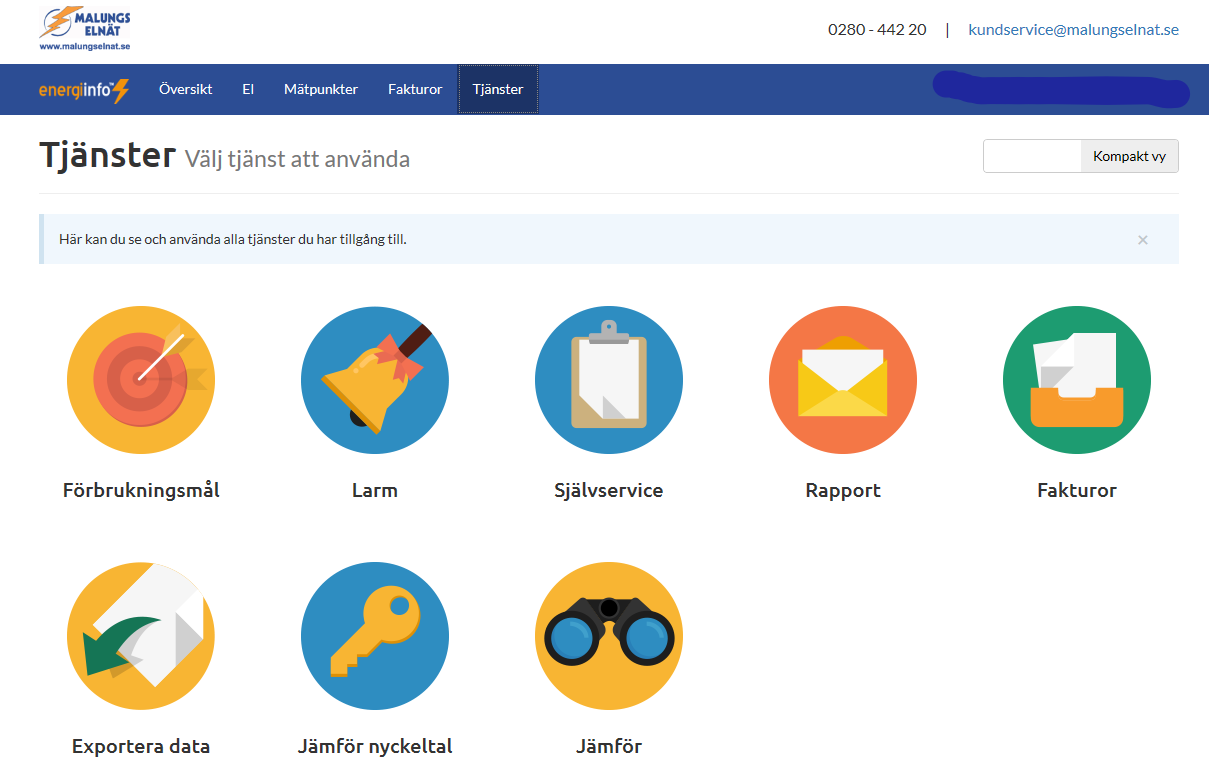Select the Självservice clipboard icon

[609, 380]
